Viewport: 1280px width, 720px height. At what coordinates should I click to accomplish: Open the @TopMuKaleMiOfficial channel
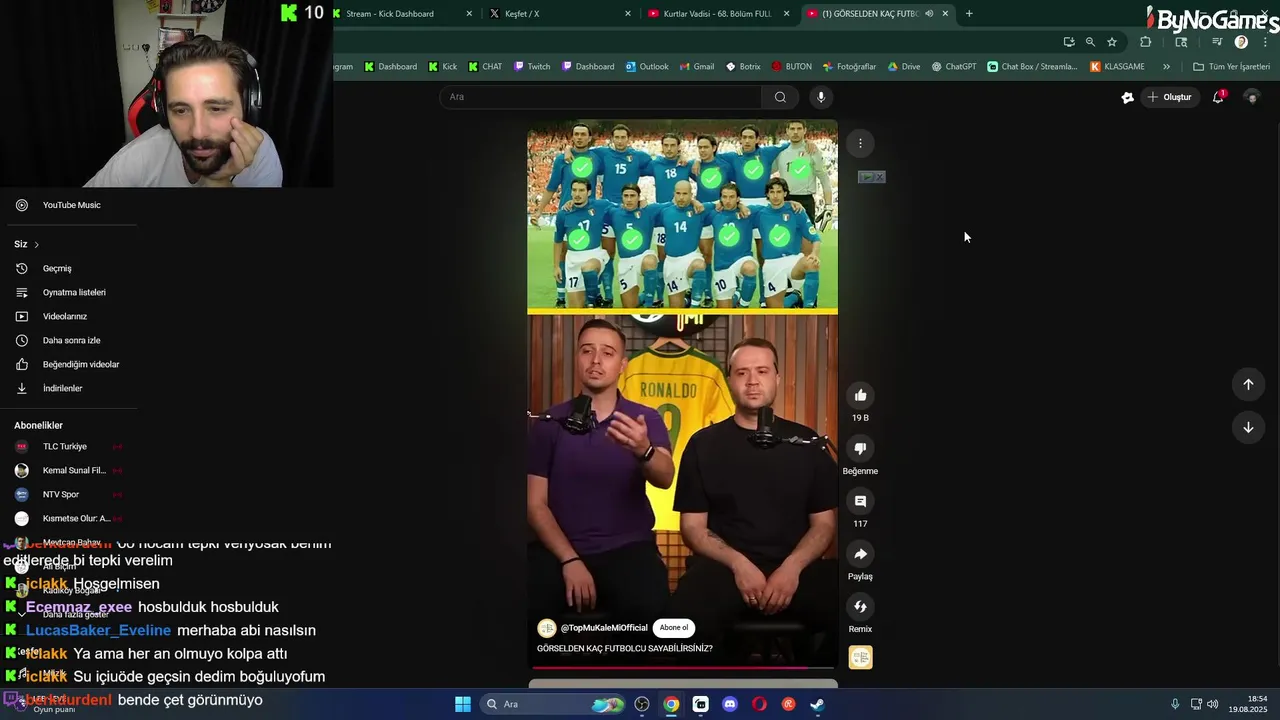[x=603, y=628]
